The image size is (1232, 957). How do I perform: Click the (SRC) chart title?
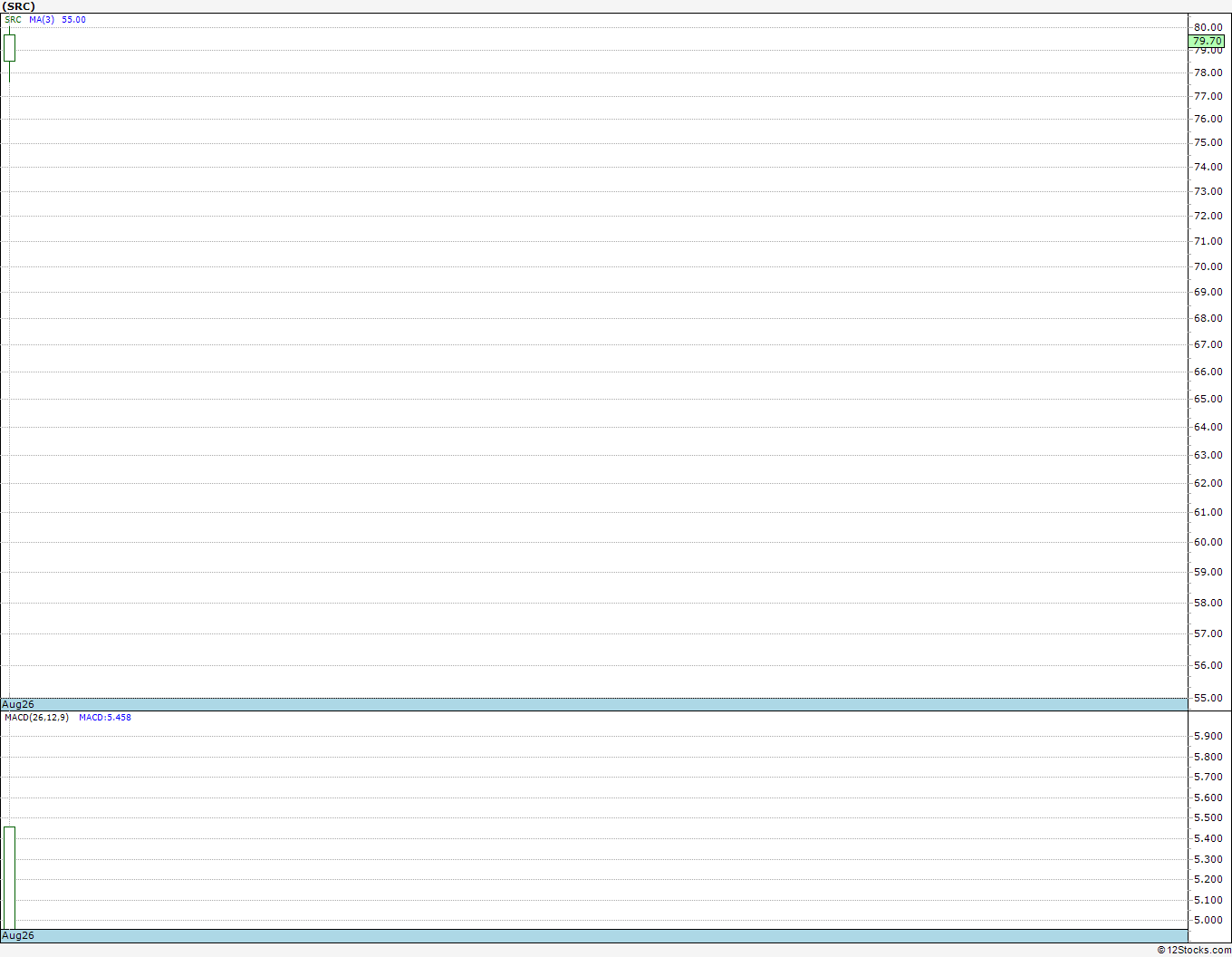pyautogui.click(x=18, y=6)
